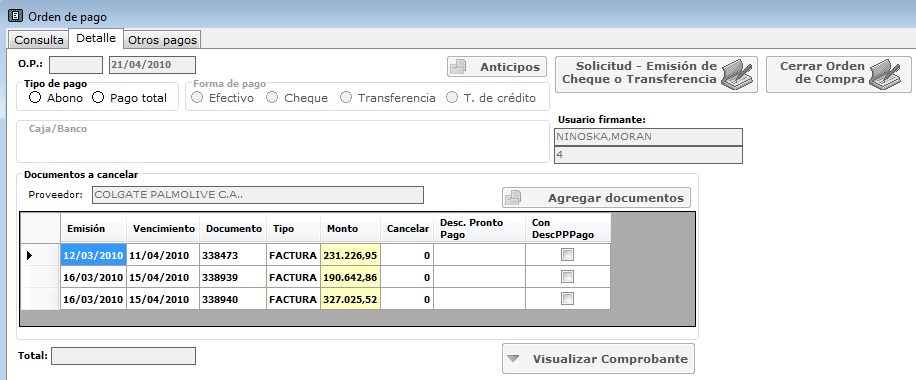Switch to the Consulta tab
The height and width of the screenshot is (380, 916).
39,40
